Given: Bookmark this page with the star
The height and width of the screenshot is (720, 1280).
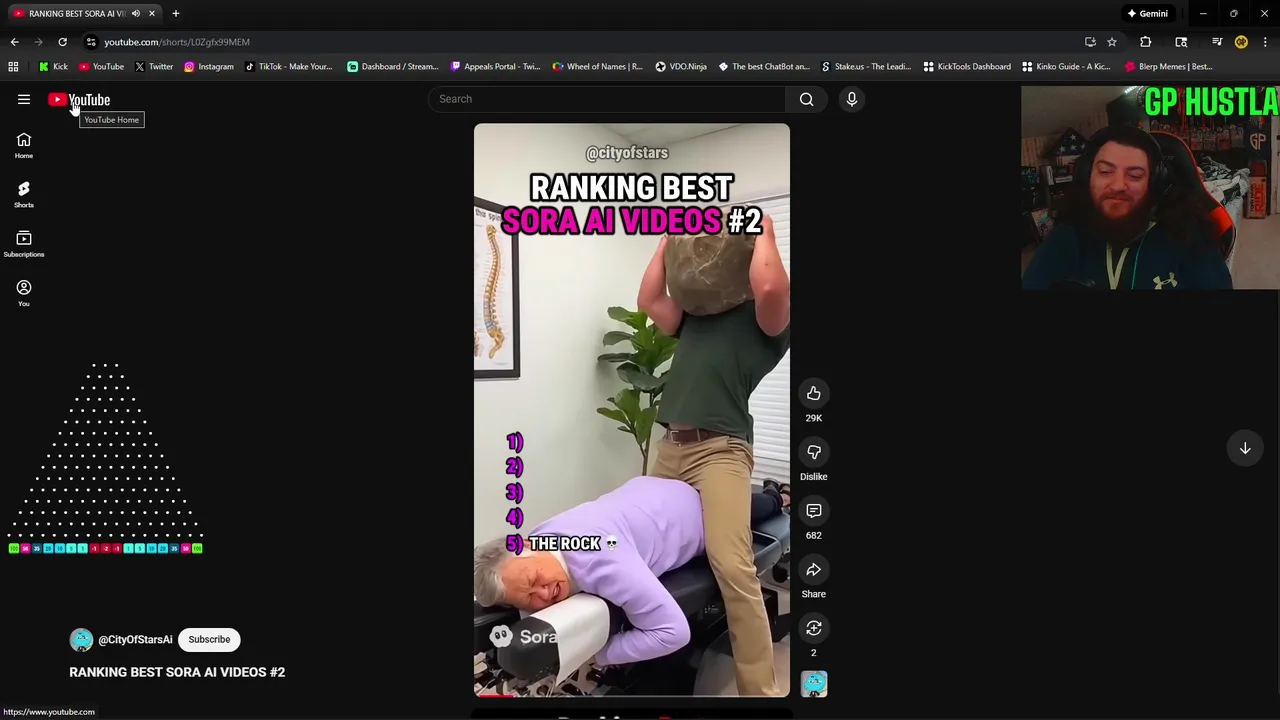Looking at the screenshot, I should 1111,42.
